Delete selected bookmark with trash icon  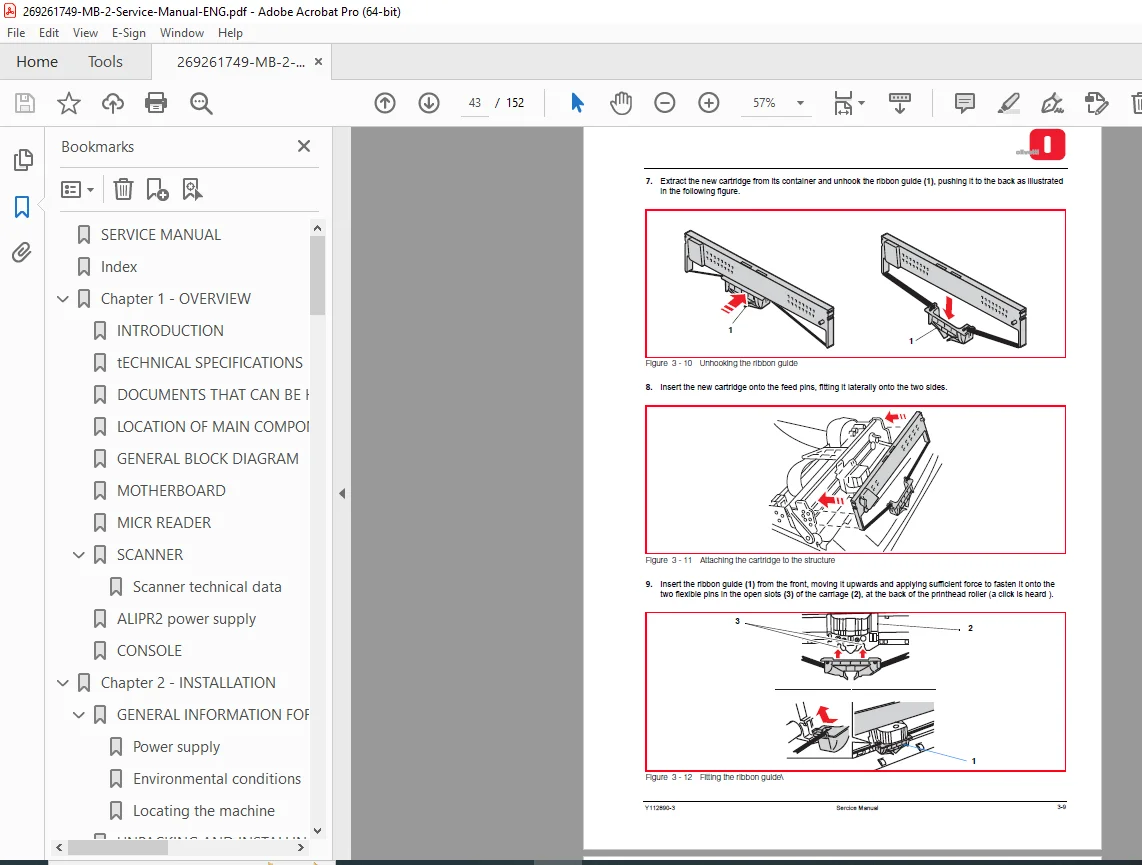click(x=123, y=189)
